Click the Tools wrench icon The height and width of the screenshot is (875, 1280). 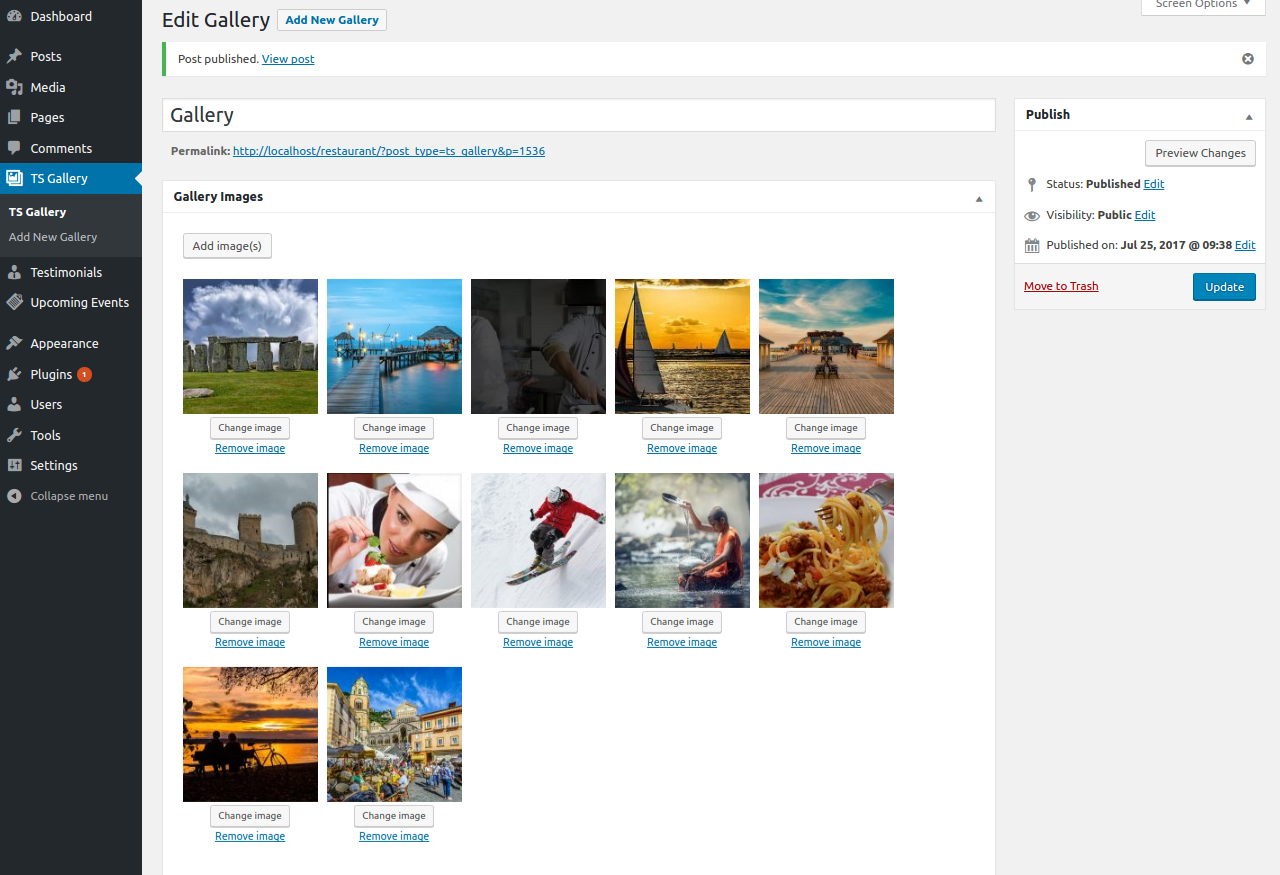click(x=14, y=436)
